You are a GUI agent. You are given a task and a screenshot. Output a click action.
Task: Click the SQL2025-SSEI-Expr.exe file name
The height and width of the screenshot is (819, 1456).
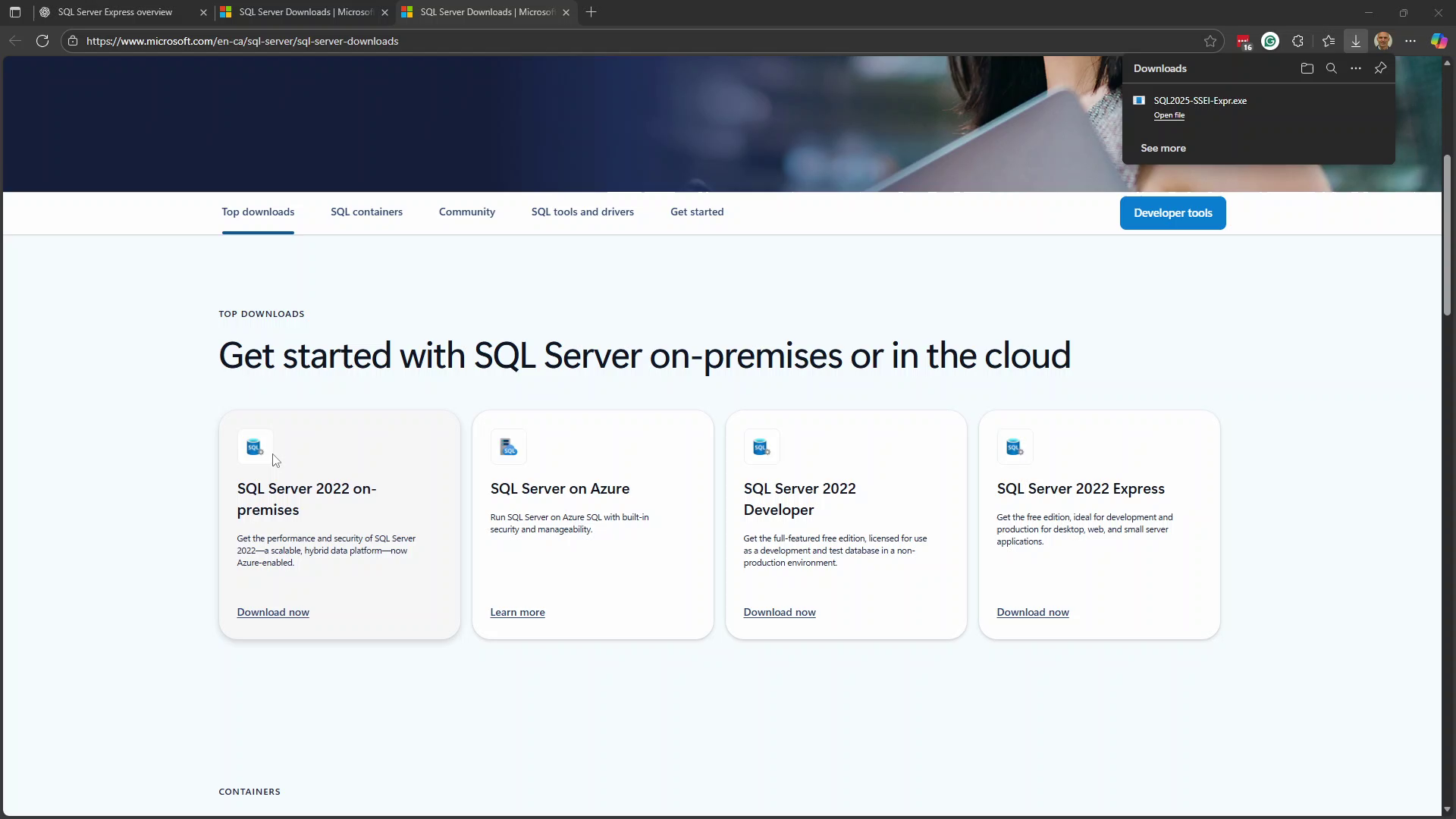pos(1200,100)
